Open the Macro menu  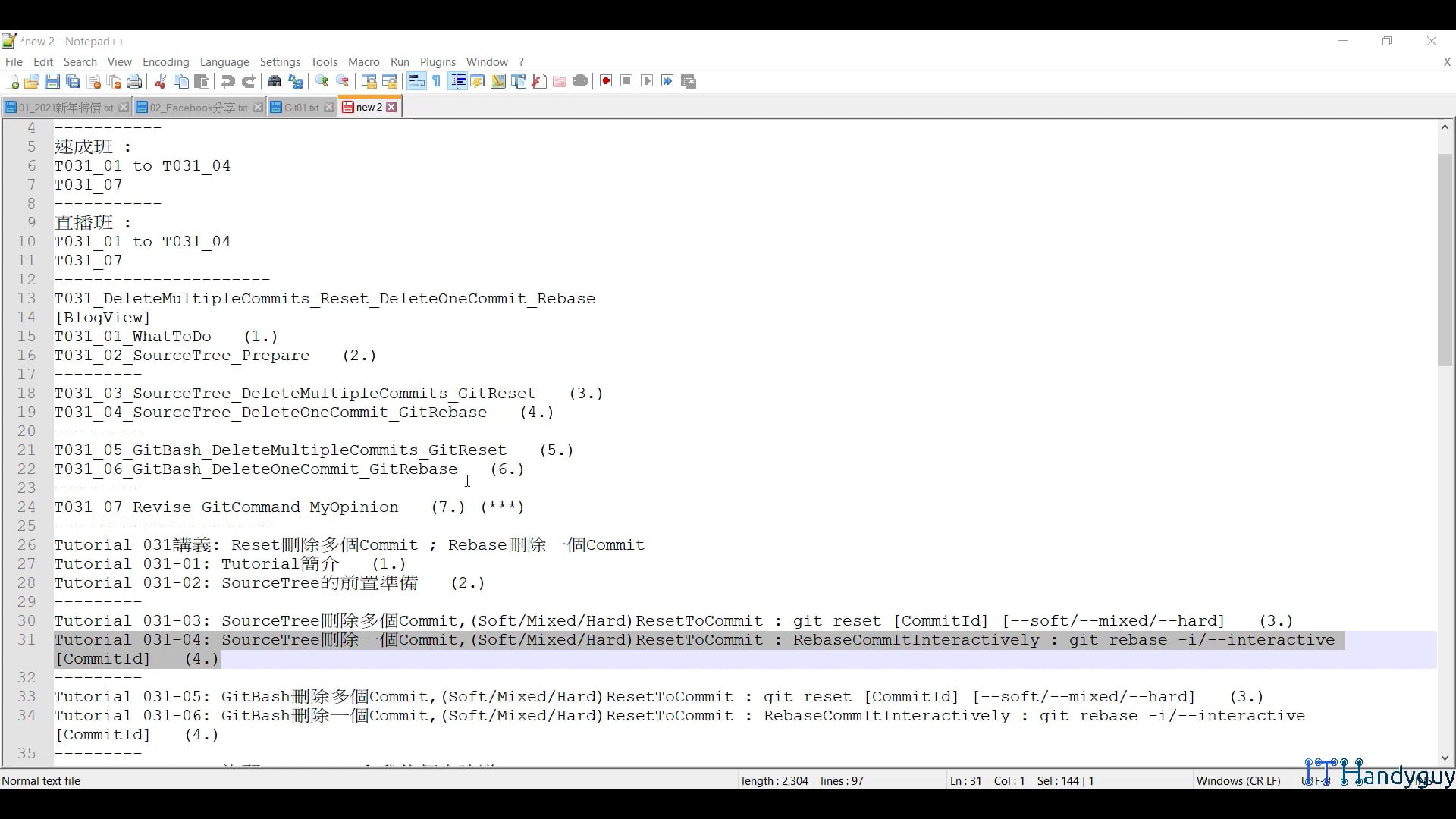(x=363, y=62)
